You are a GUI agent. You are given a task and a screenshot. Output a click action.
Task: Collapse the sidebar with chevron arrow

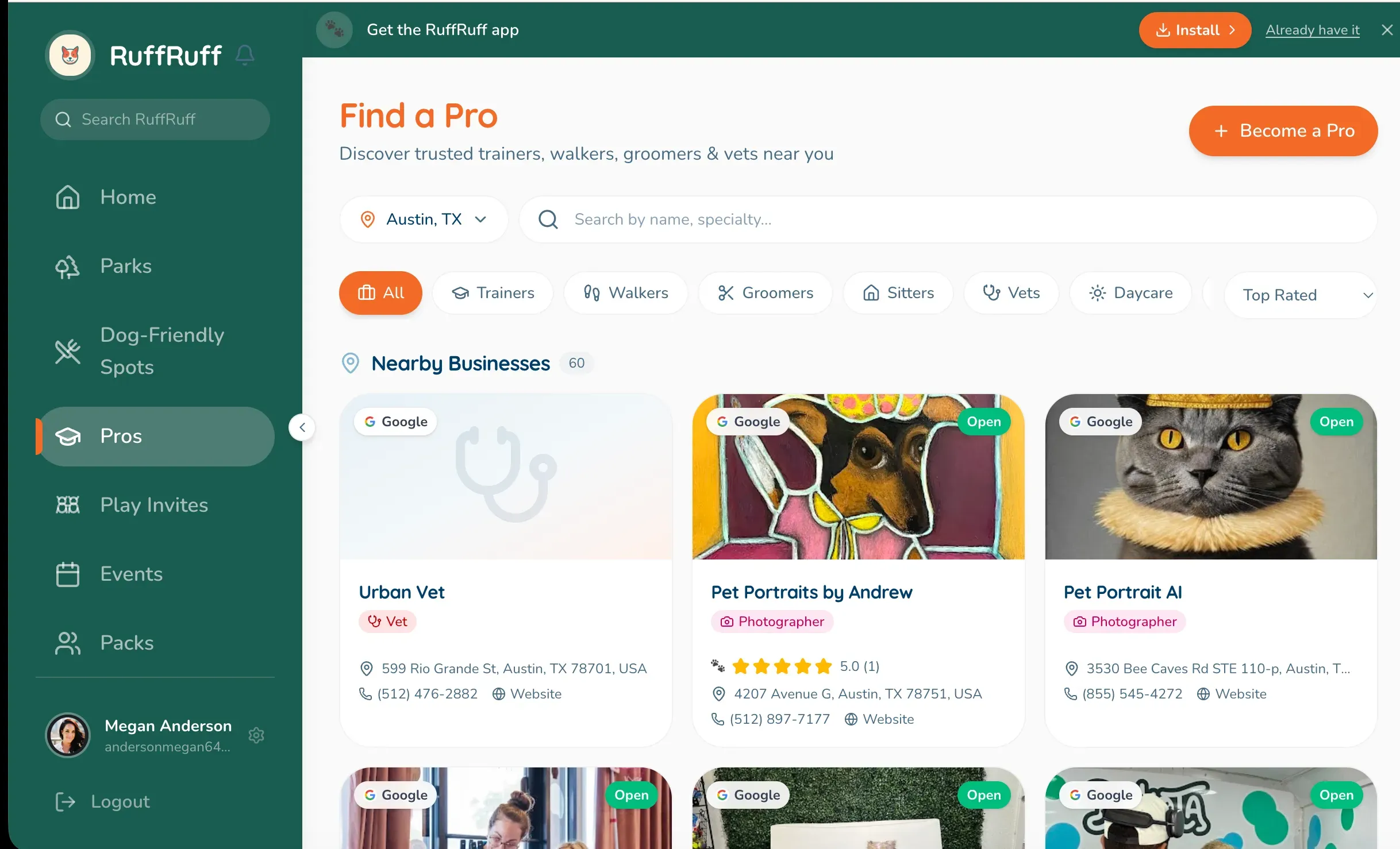point(302,427)
